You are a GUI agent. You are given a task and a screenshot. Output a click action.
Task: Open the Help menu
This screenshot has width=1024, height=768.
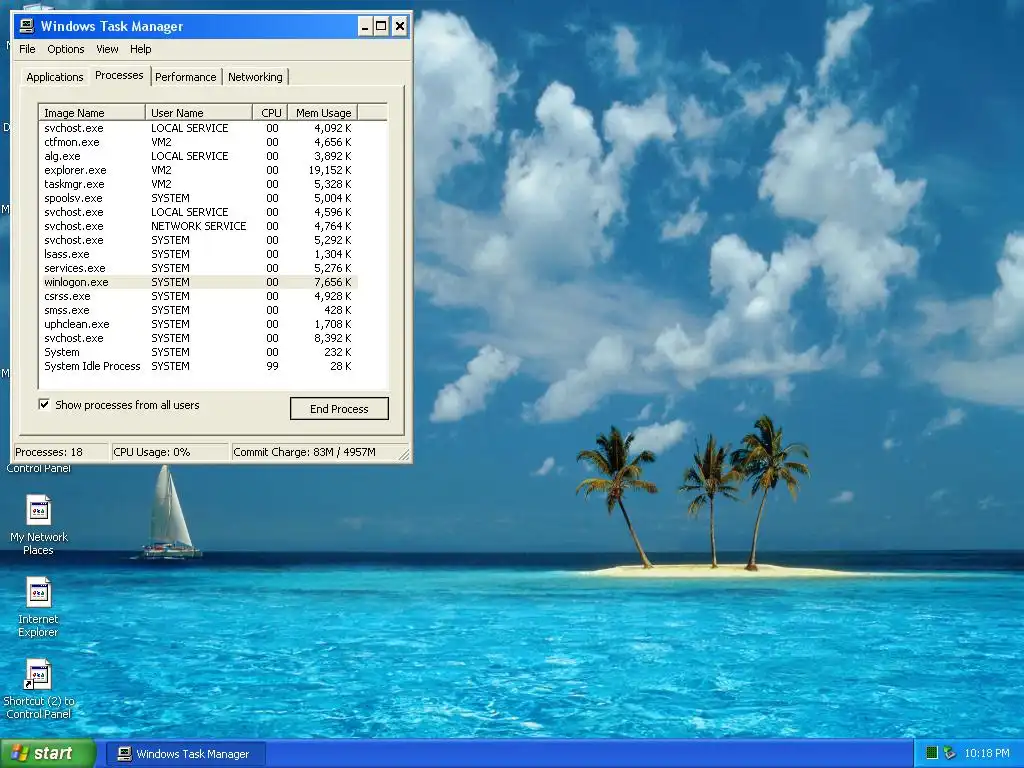tap(140, 49)
